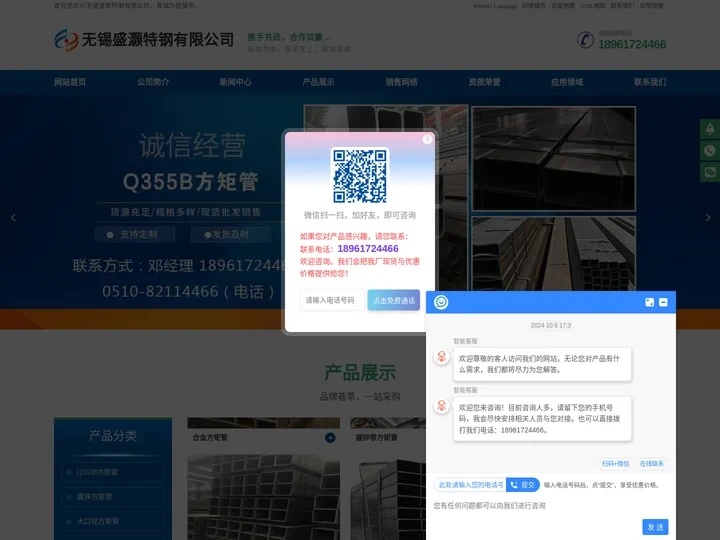Click the 产品分类 sidebar heading
Image resolution: width=720 pixels, height=540 pixels.
pyautogui.click(x=113, y=435)
